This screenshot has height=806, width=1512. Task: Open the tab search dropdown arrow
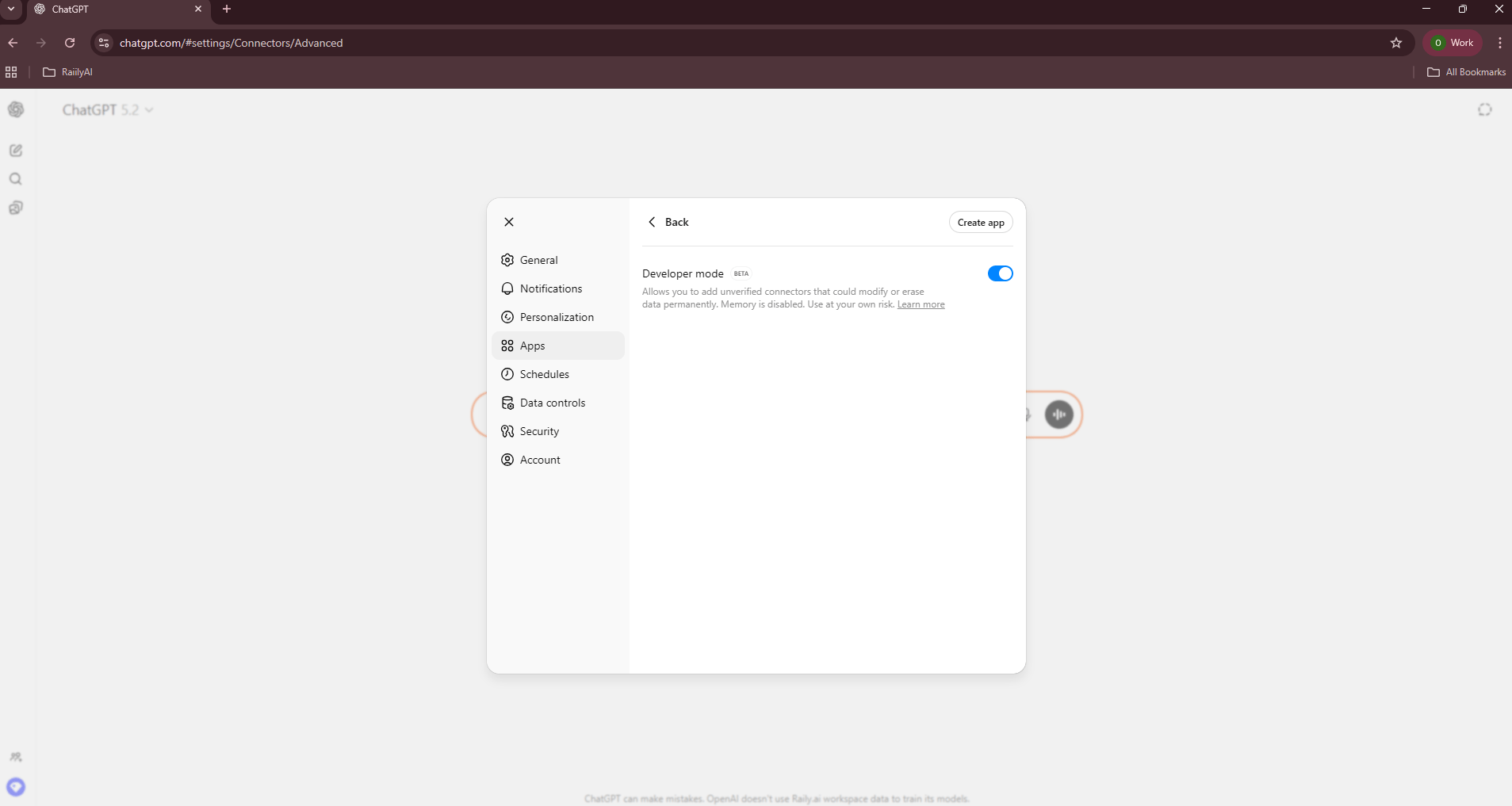(11, 9)
